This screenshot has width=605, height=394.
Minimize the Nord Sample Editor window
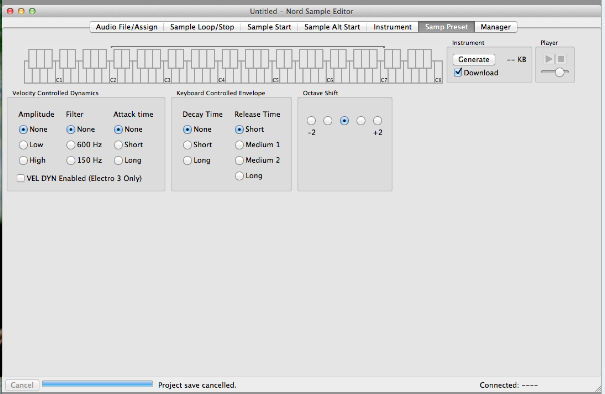[x=21, y=11]
